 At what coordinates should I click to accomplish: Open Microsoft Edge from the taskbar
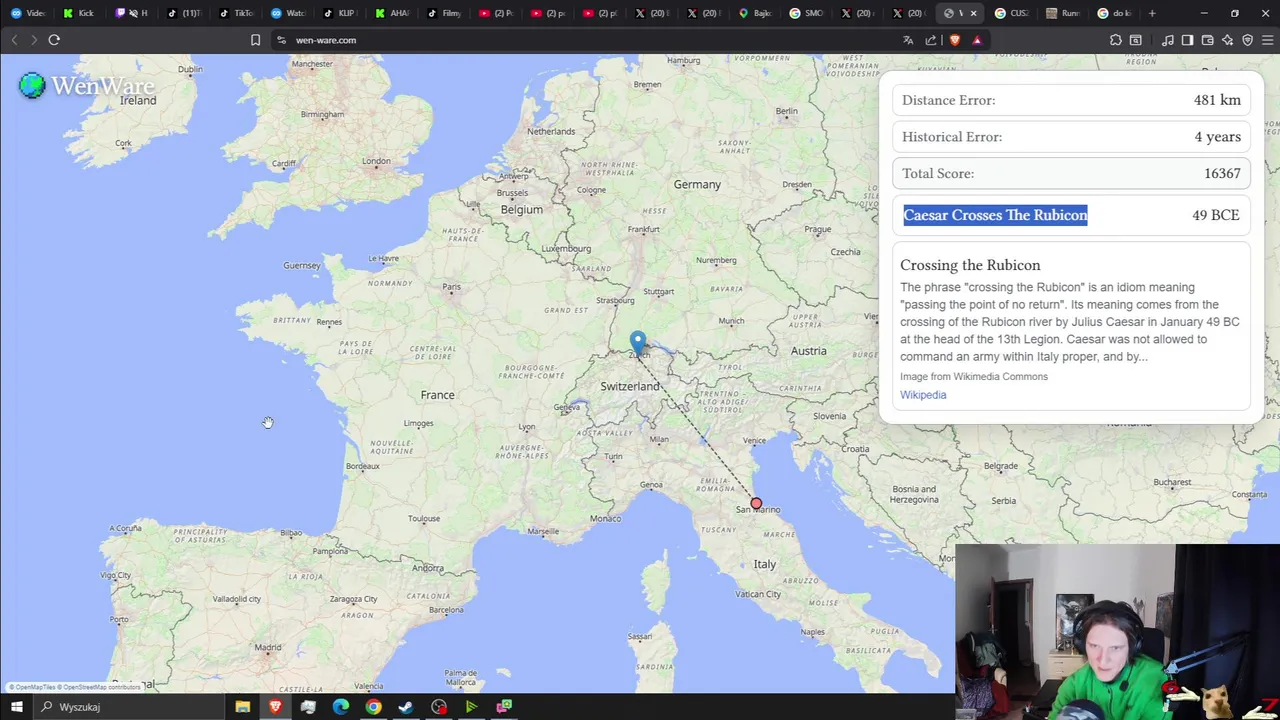tap(341, 707)
